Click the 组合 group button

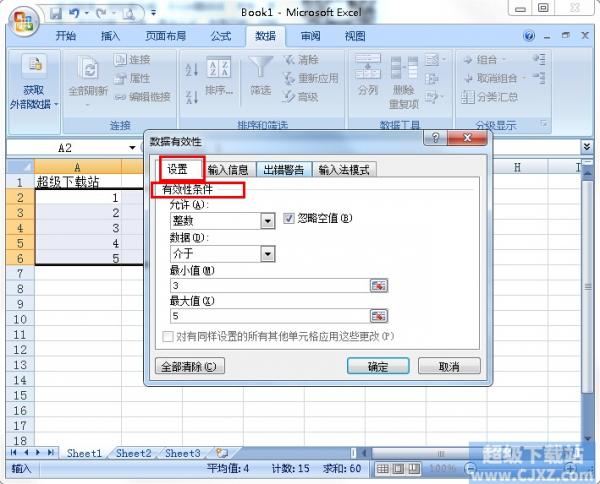pos(484,59)
